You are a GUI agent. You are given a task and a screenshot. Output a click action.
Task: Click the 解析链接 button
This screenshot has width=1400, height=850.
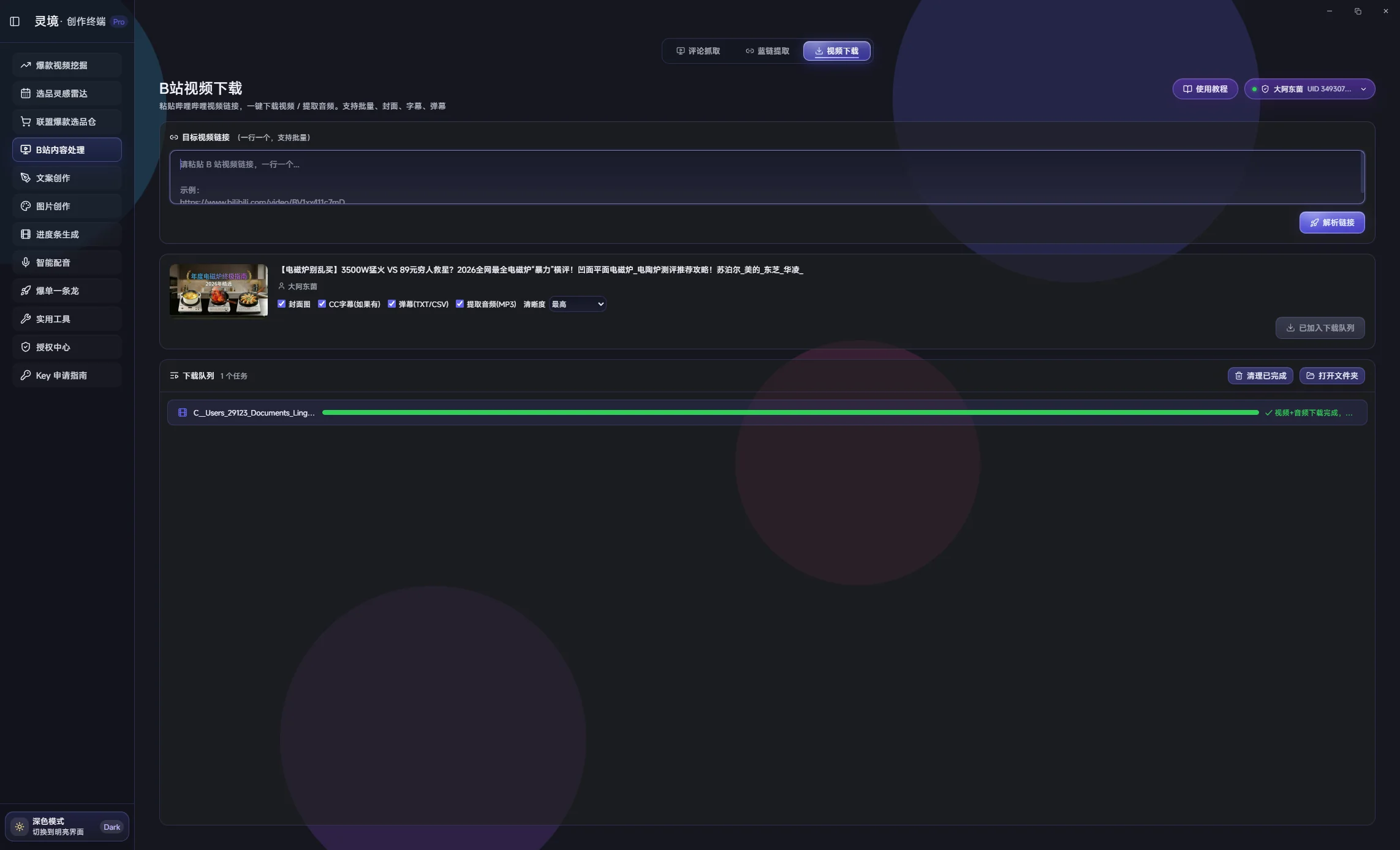click(x=1331, y=222)
